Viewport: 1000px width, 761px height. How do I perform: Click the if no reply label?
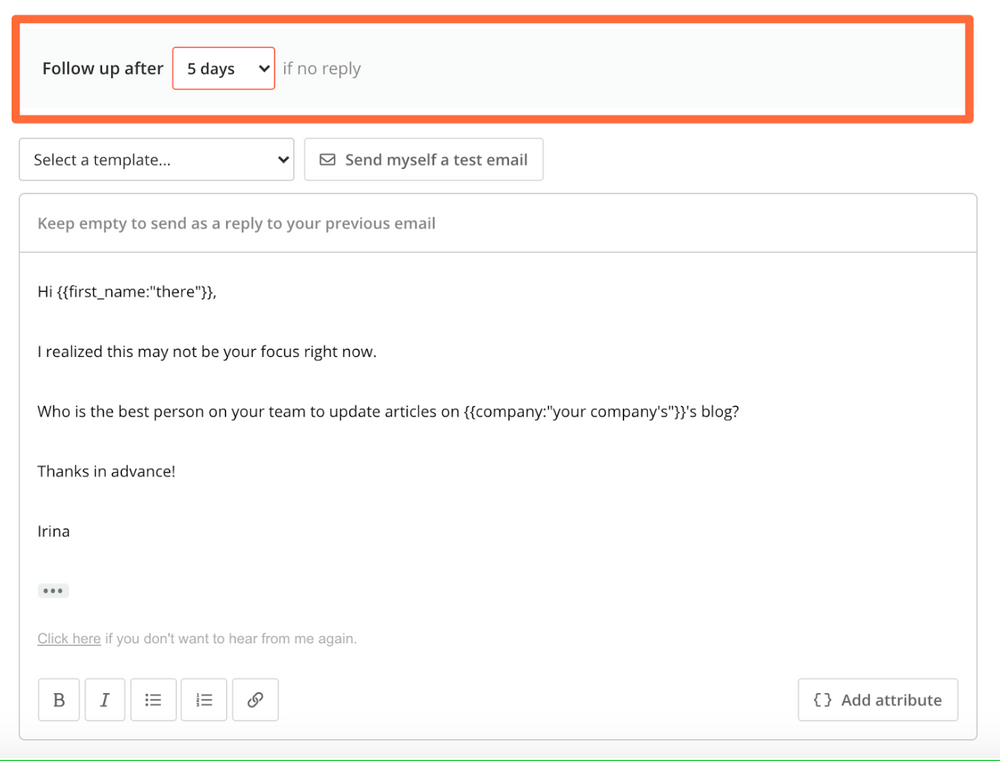pyautogui.click(x=321, y=68)
